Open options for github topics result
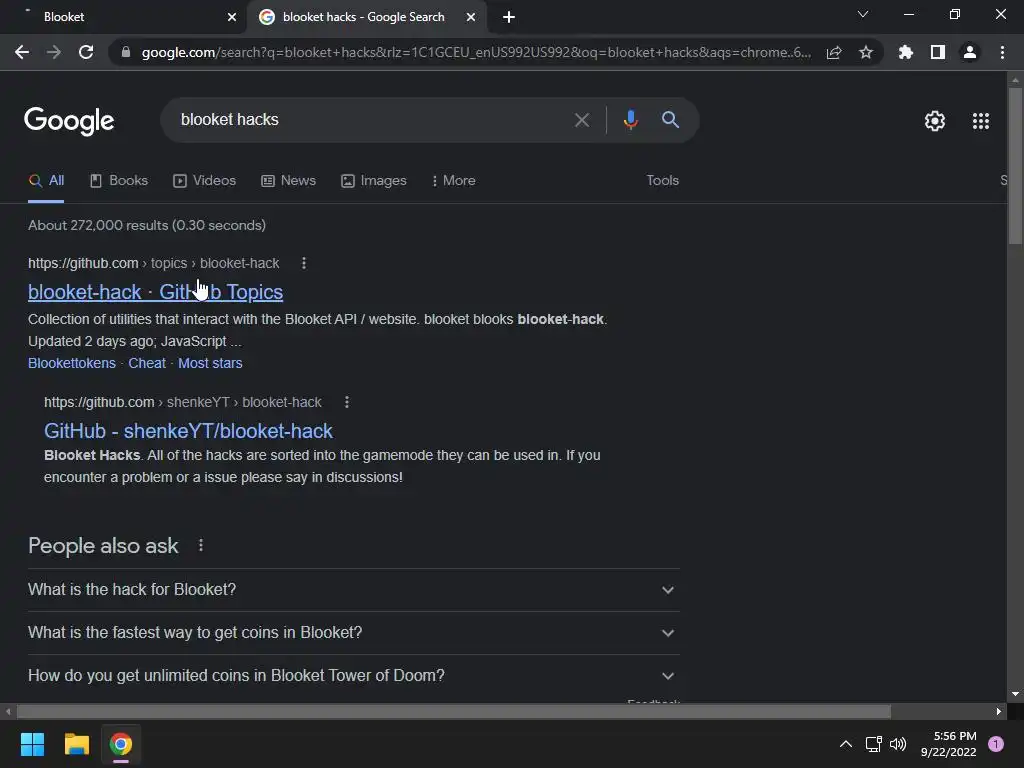Viewport: 1024px width, 768px height. 304,263
